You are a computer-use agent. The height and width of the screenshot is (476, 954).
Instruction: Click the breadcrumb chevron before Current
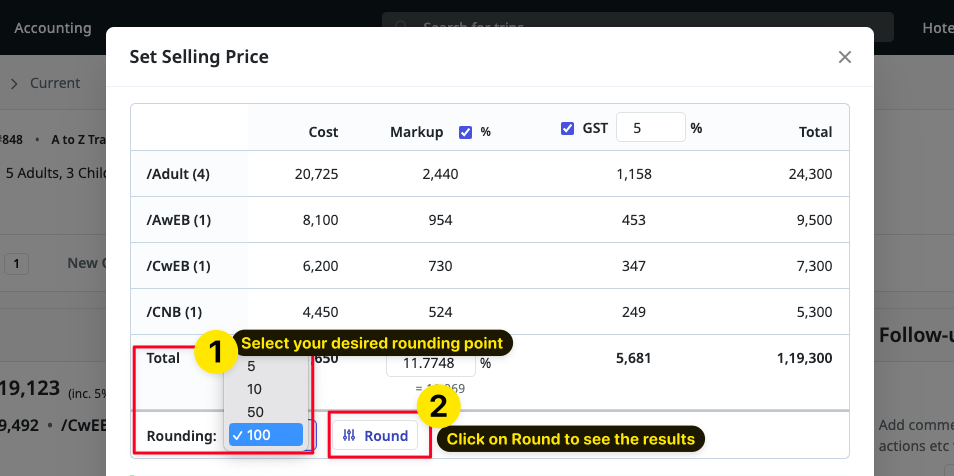pos(14,84)
